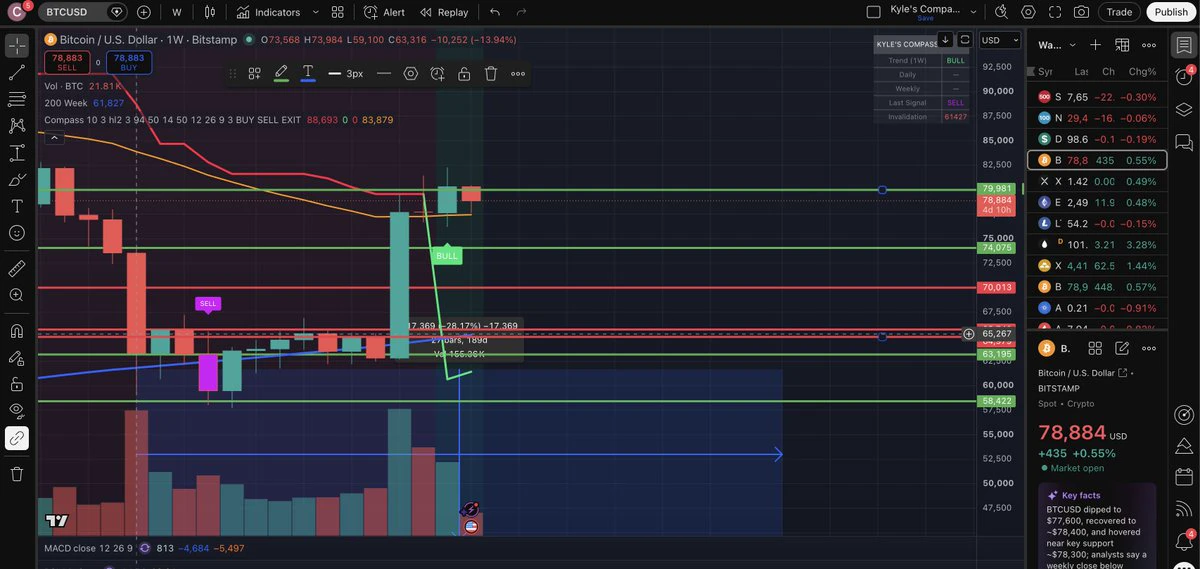Select the crosshair cursor tool
This screenshot has height=569, width=1200.
17,46
